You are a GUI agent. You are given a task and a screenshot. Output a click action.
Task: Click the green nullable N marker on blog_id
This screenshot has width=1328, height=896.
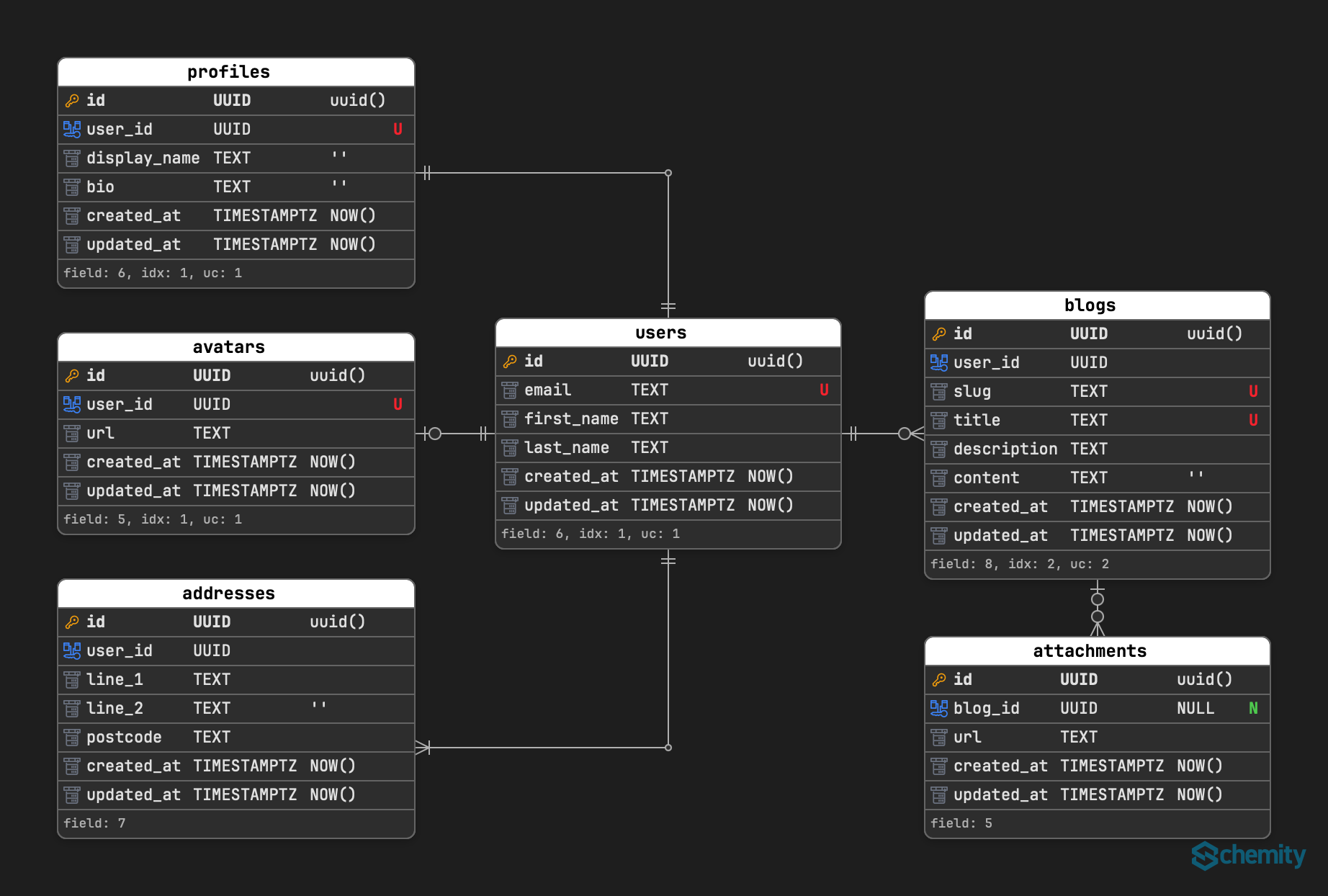1253,709
